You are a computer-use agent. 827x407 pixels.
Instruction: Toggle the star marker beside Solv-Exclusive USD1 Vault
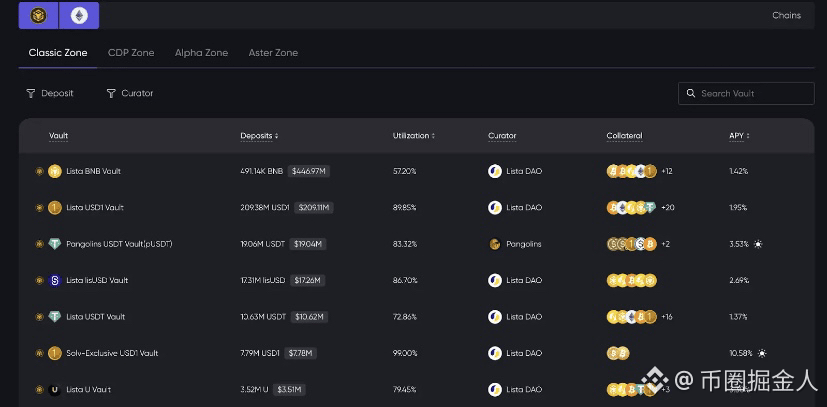pos(39,353)
